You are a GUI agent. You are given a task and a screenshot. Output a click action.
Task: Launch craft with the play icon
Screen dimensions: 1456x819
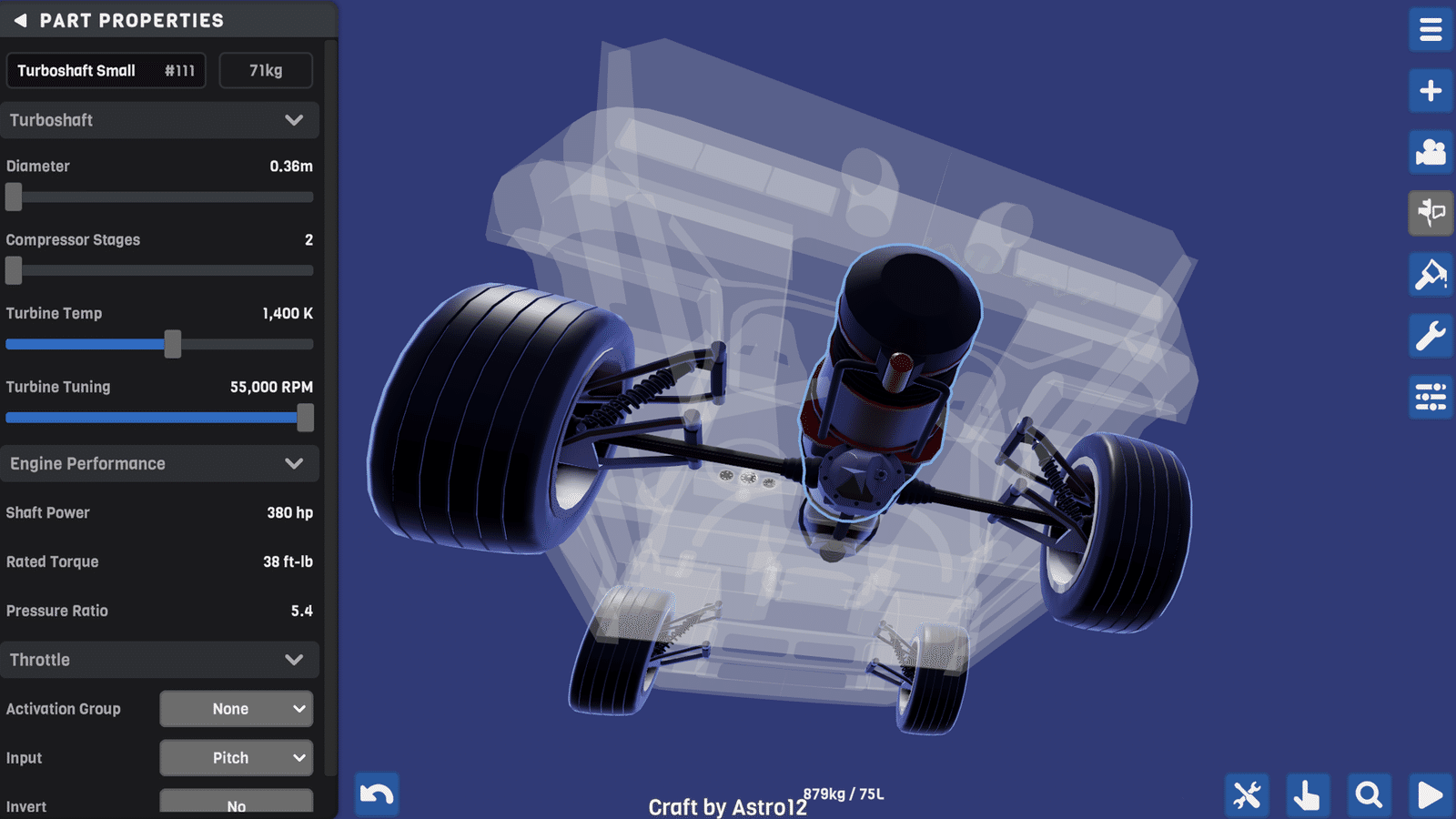tap(1431, 794)
